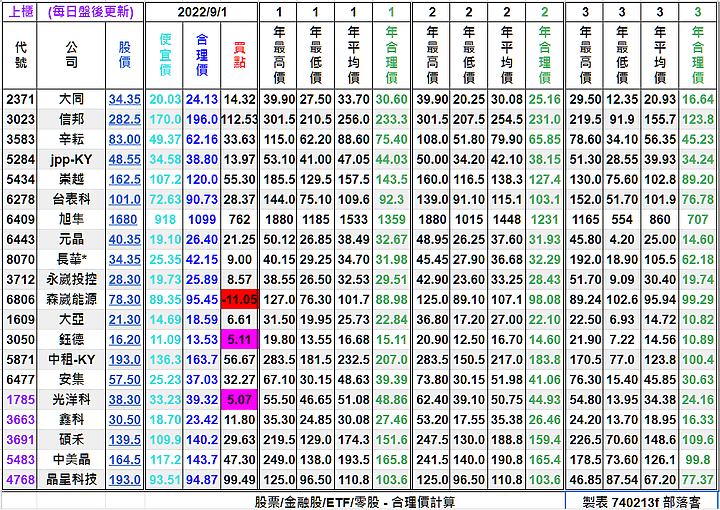The image size is (720, 510).
Task: Open the 78.30 price link for 森崴能源
Action: (124, 299)
